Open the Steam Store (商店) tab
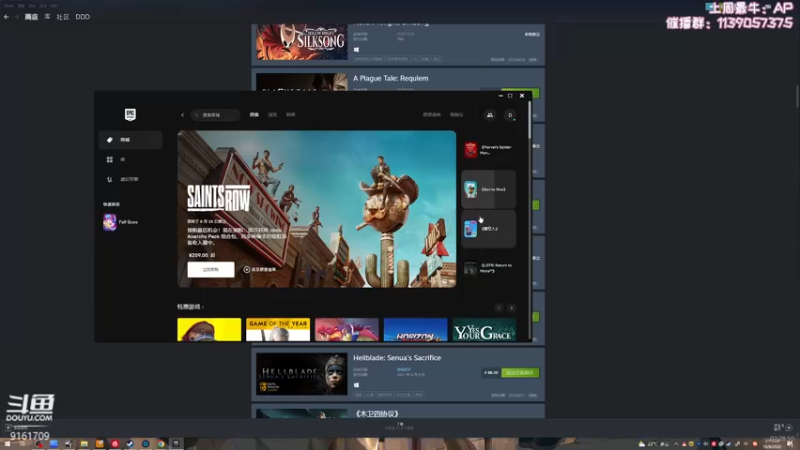The width and height of the screenshot is (800, 450). click(x=31, y=17)
